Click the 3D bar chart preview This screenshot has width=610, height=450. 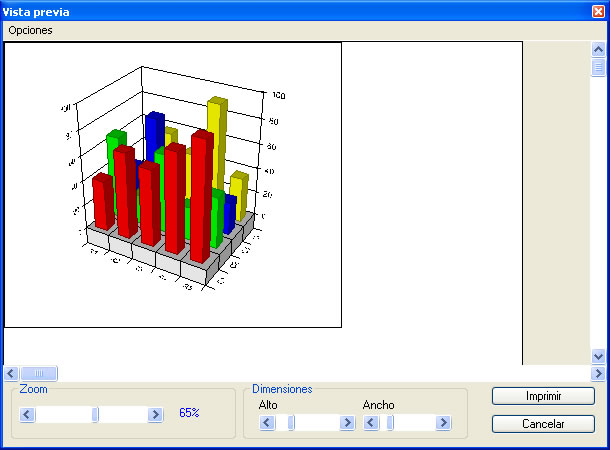pos(173,185)
